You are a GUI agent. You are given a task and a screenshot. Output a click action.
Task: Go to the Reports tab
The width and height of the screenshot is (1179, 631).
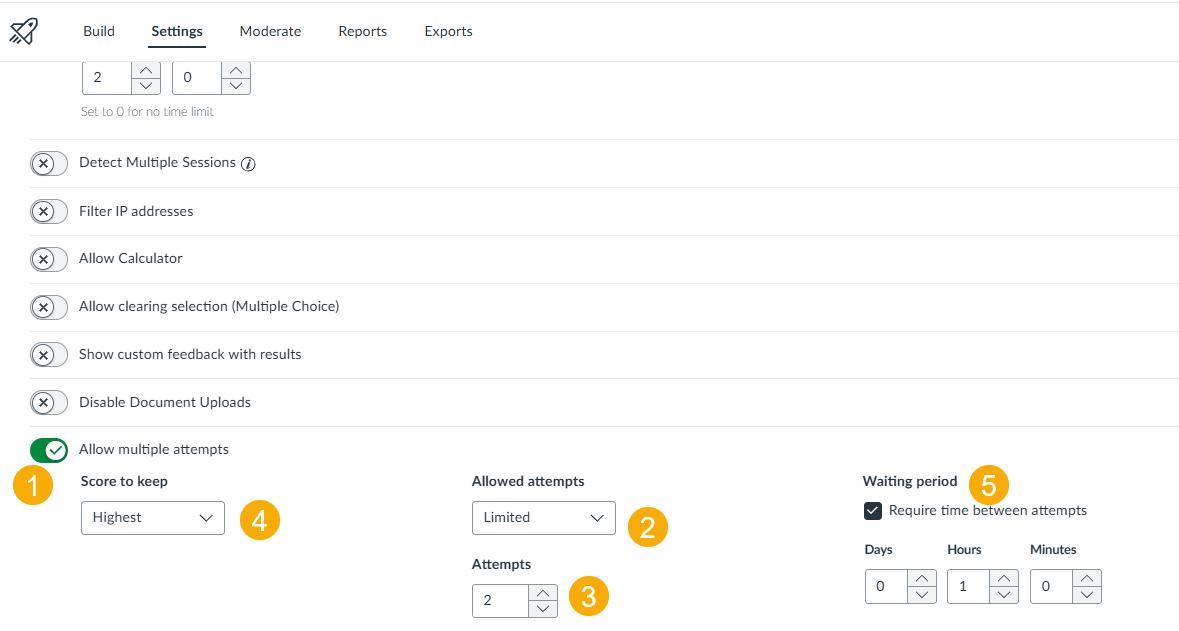[362, 31]
